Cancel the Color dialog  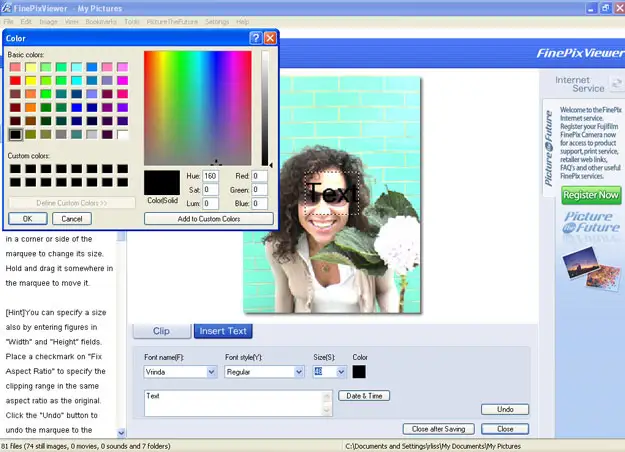(72, 219)
